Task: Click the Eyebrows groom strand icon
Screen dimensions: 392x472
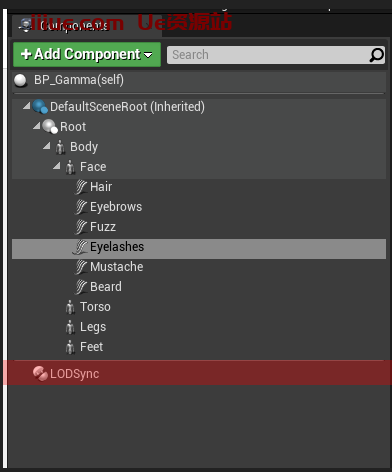Action: [x=81, y=207]
